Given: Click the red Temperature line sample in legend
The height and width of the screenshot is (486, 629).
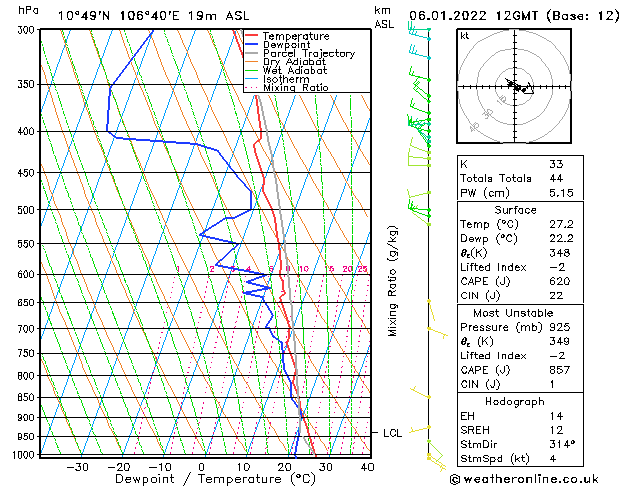Looking at the screenshot, I should click(251, 36).
